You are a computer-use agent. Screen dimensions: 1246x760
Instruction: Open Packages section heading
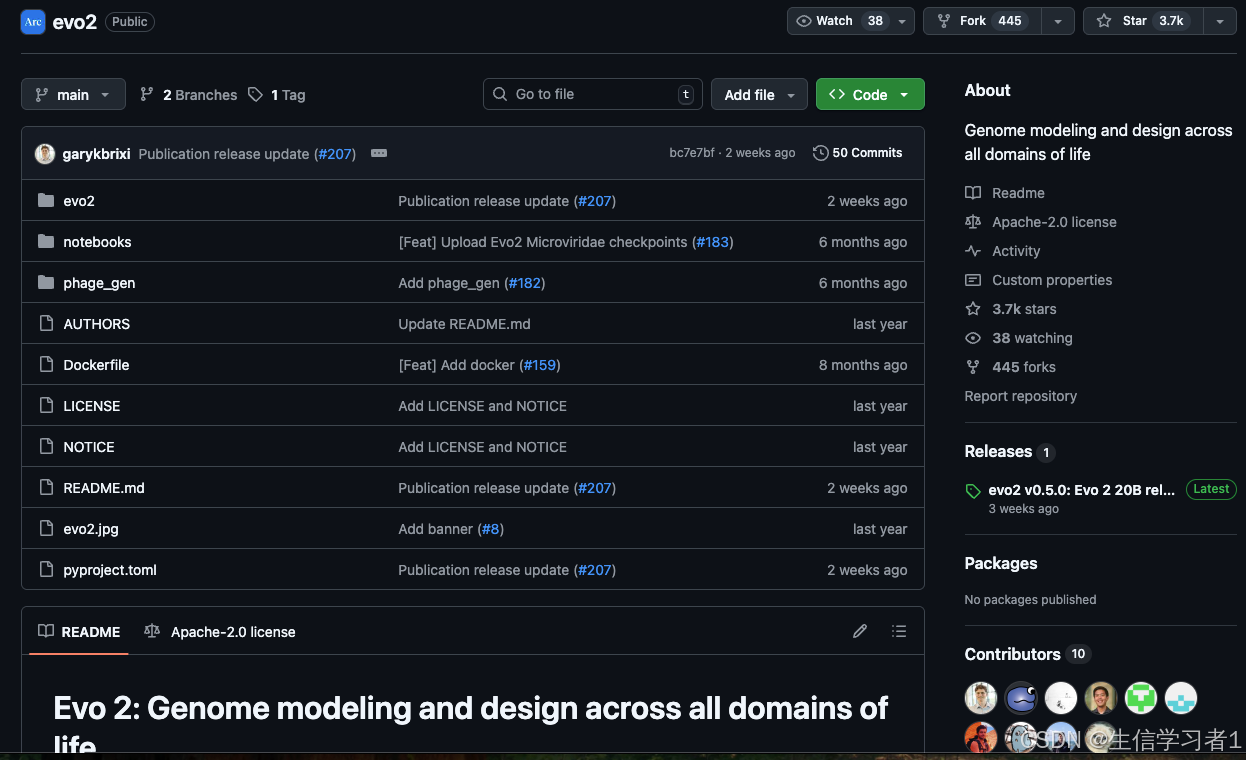pos(1001,563)
